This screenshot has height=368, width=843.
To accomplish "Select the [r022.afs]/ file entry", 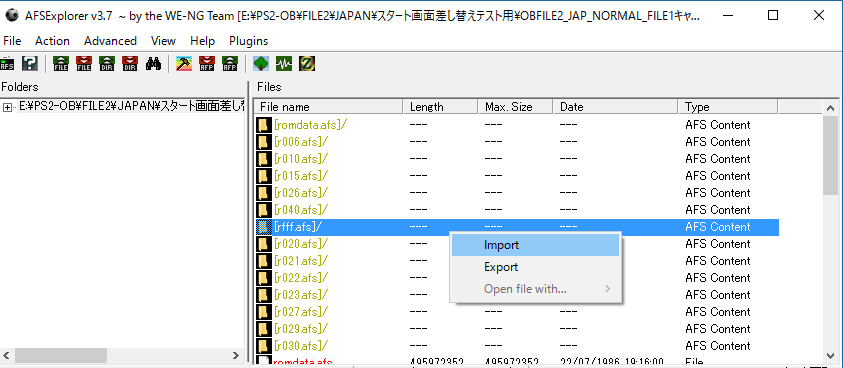I will [x=301, y=278].
